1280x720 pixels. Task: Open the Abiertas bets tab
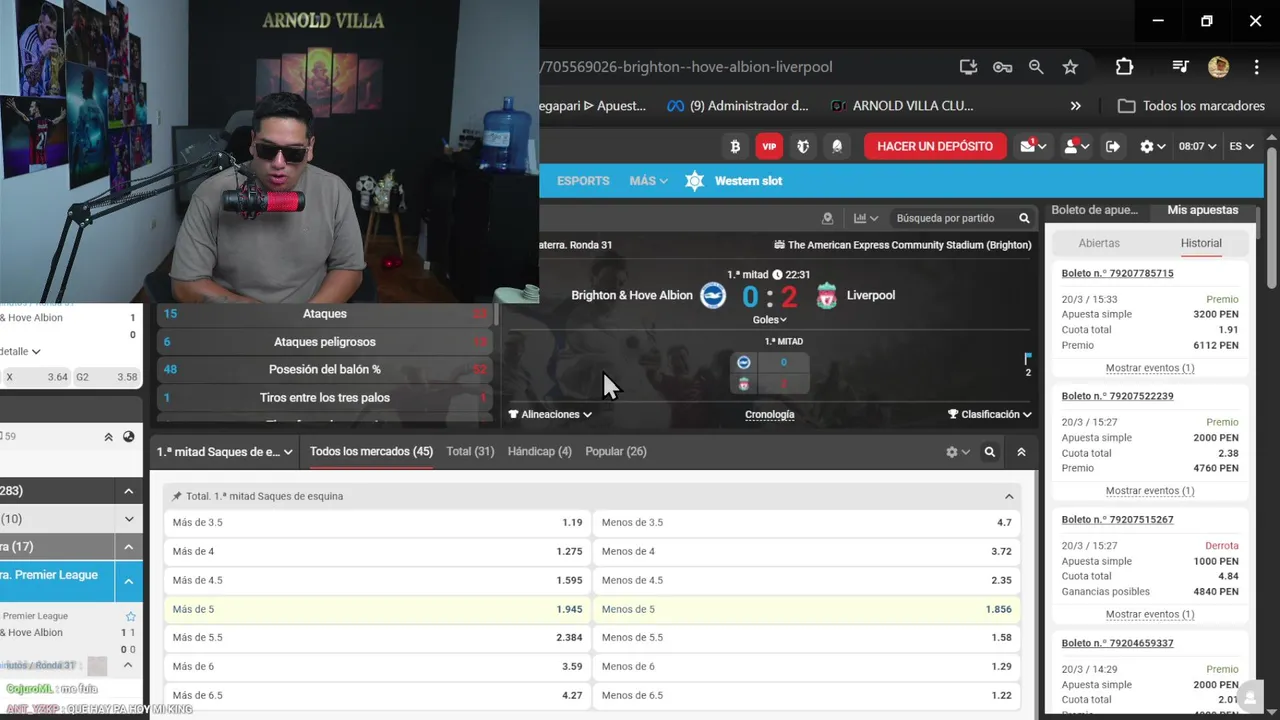(1099, 243)
